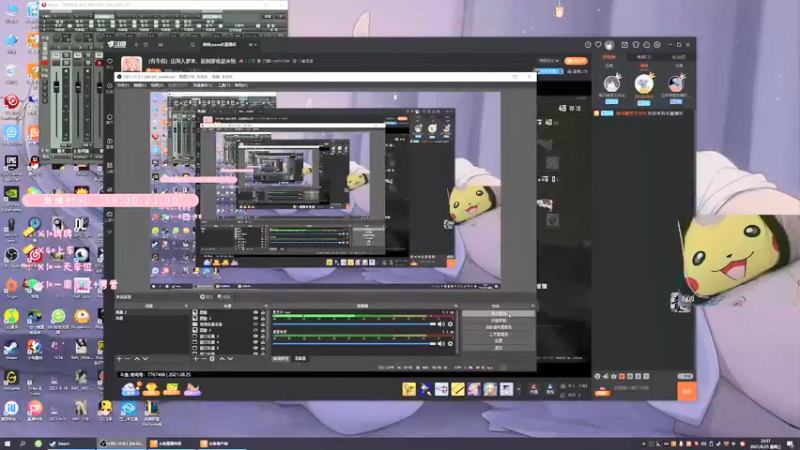The height and width of the screenshot is (450, 800).
Task: Move selected OBS source up
Action: point(222,359)
